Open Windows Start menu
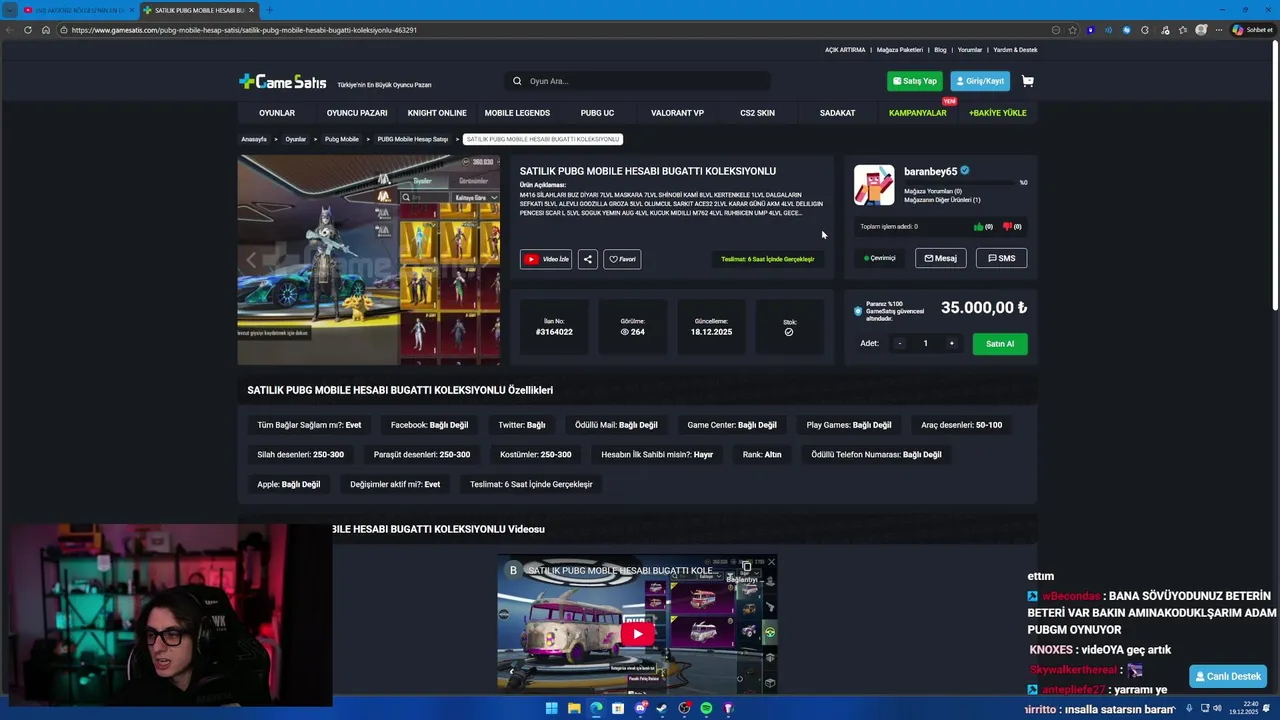Screen dimensions: 1280x720 click(x=551, y=708)
